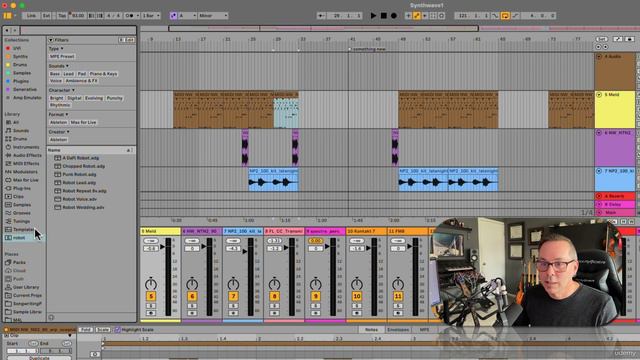Open the root note A dropdown

tap(187, 16)
